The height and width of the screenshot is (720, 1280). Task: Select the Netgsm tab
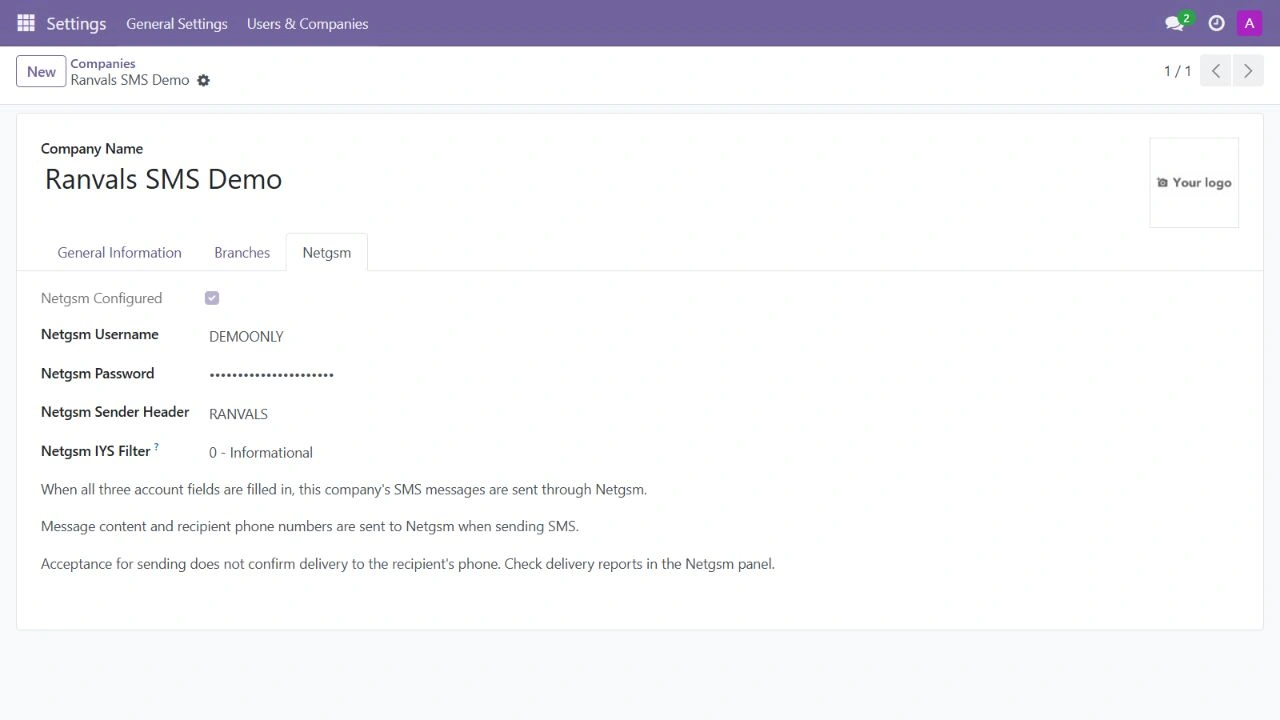tap(327, 252)
